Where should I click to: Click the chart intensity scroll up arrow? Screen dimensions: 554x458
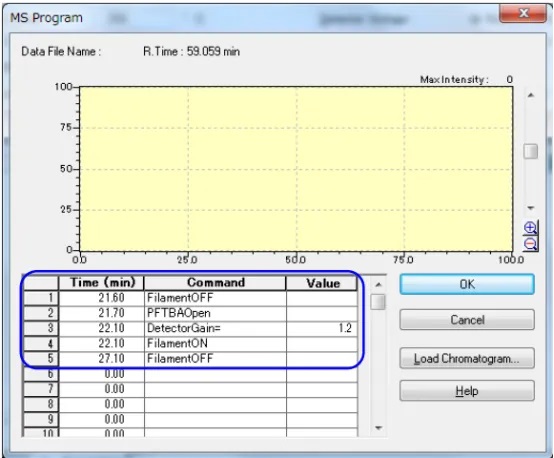click(530, 95)
